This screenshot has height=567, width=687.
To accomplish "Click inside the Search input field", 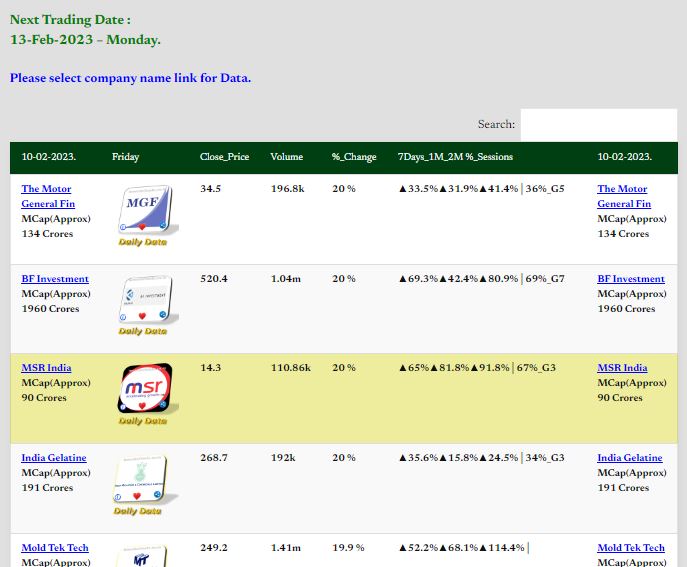I will point(598,124).
